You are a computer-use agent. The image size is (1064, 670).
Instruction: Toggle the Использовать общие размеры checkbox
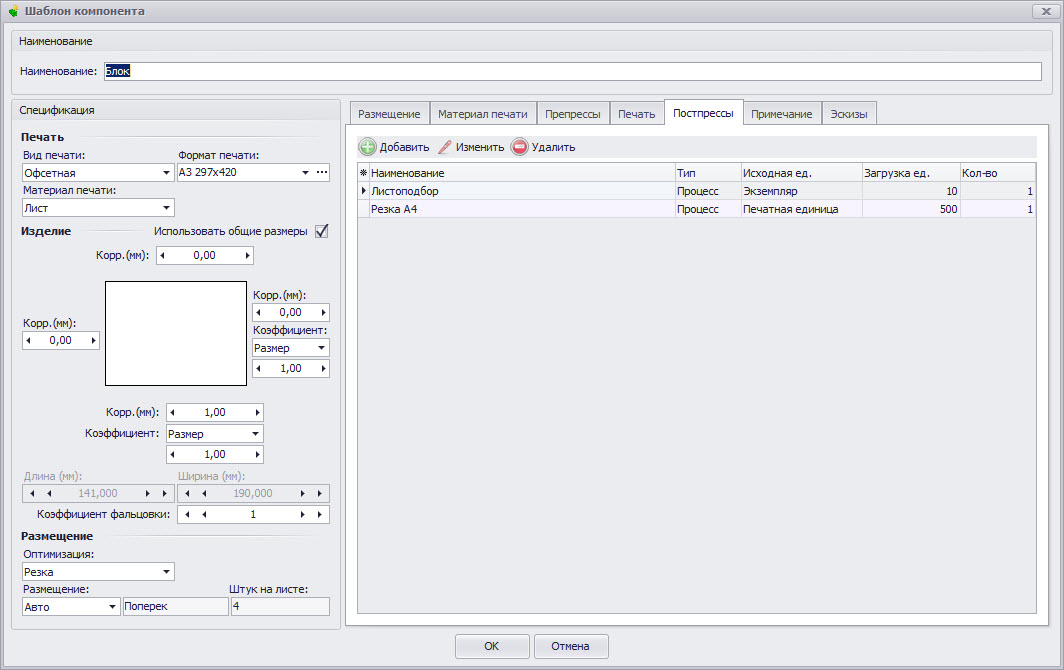tap(322, 231)
